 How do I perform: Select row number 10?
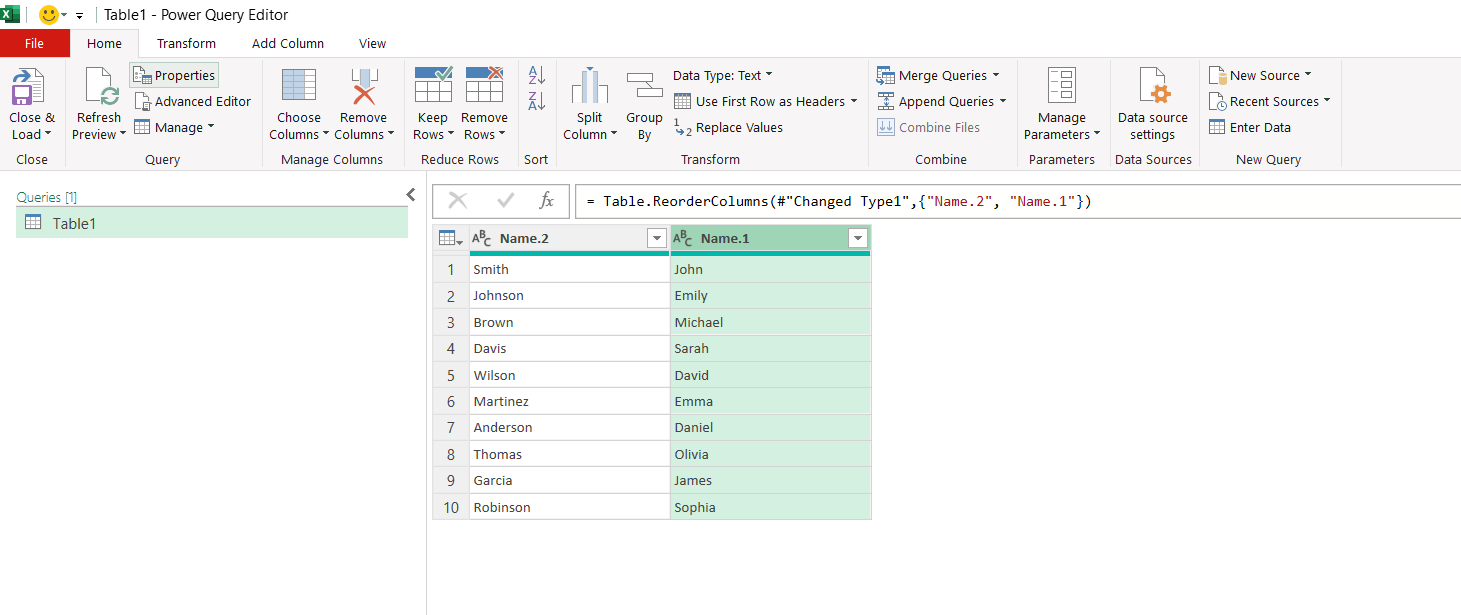click(x=451, y=507)
